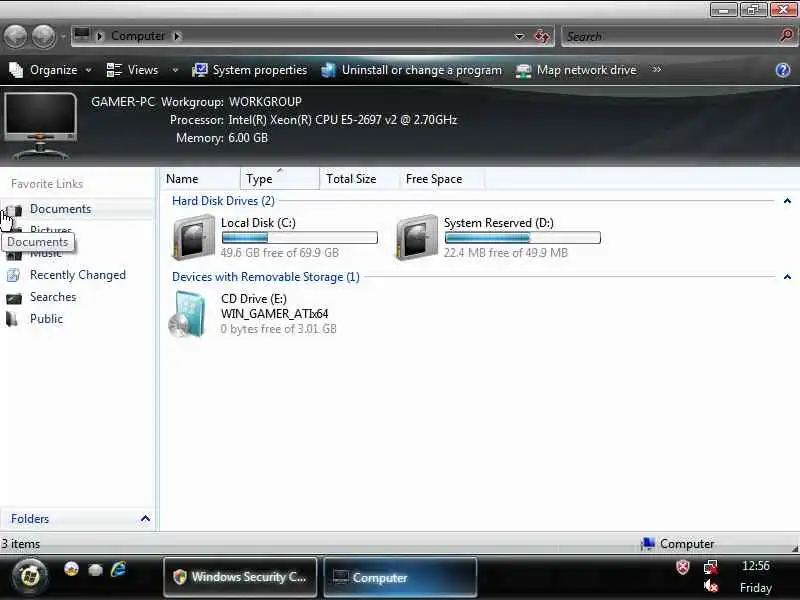Open the Organize menu
The width and height of the screenshot is (800, 600).
coord(50,70)
